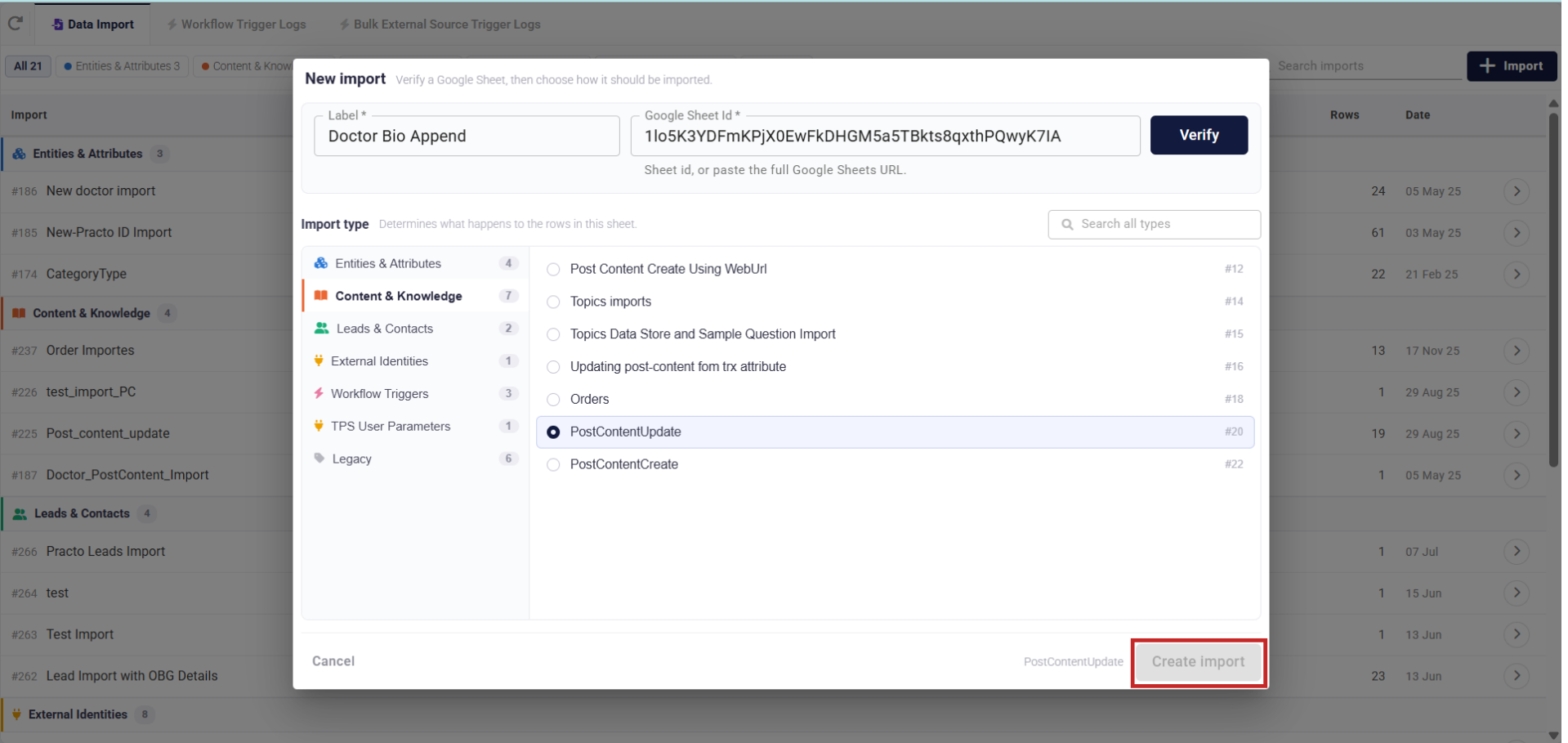Select Updating post-content fom trx attribute option
The image size is (1568, 743).
pos(553,367)
